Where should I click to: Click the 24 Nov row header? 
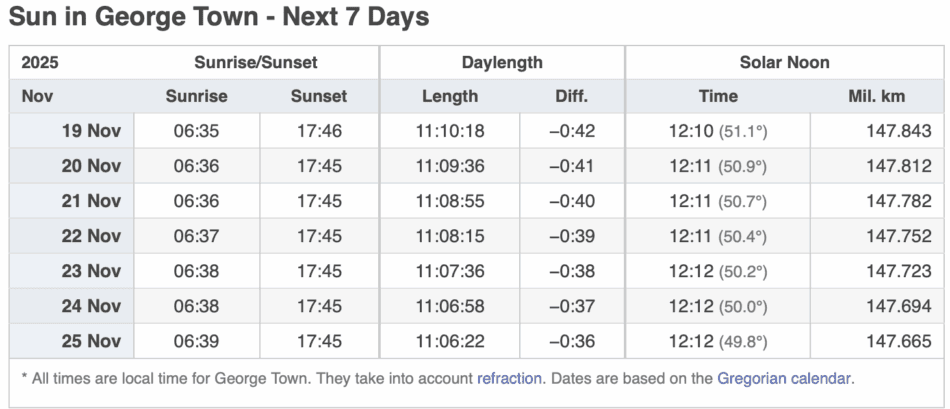(x=91, y=306)
